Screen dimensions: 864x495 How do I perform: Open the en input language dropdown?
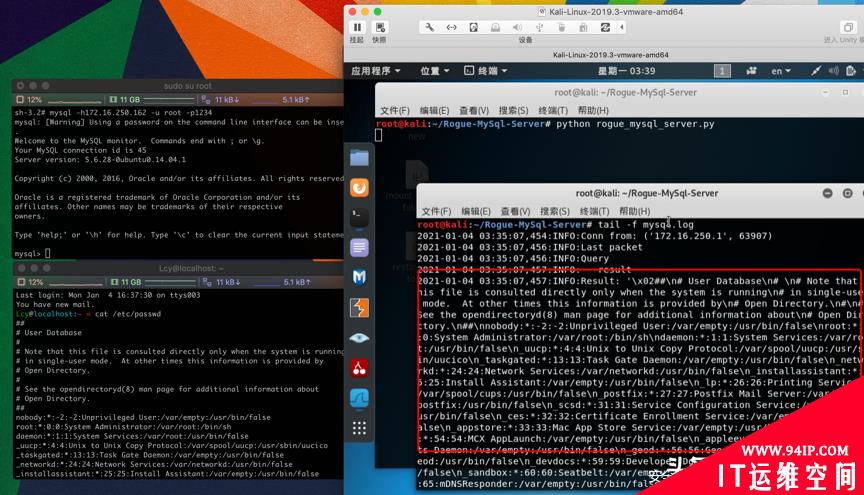pos(781,71)
